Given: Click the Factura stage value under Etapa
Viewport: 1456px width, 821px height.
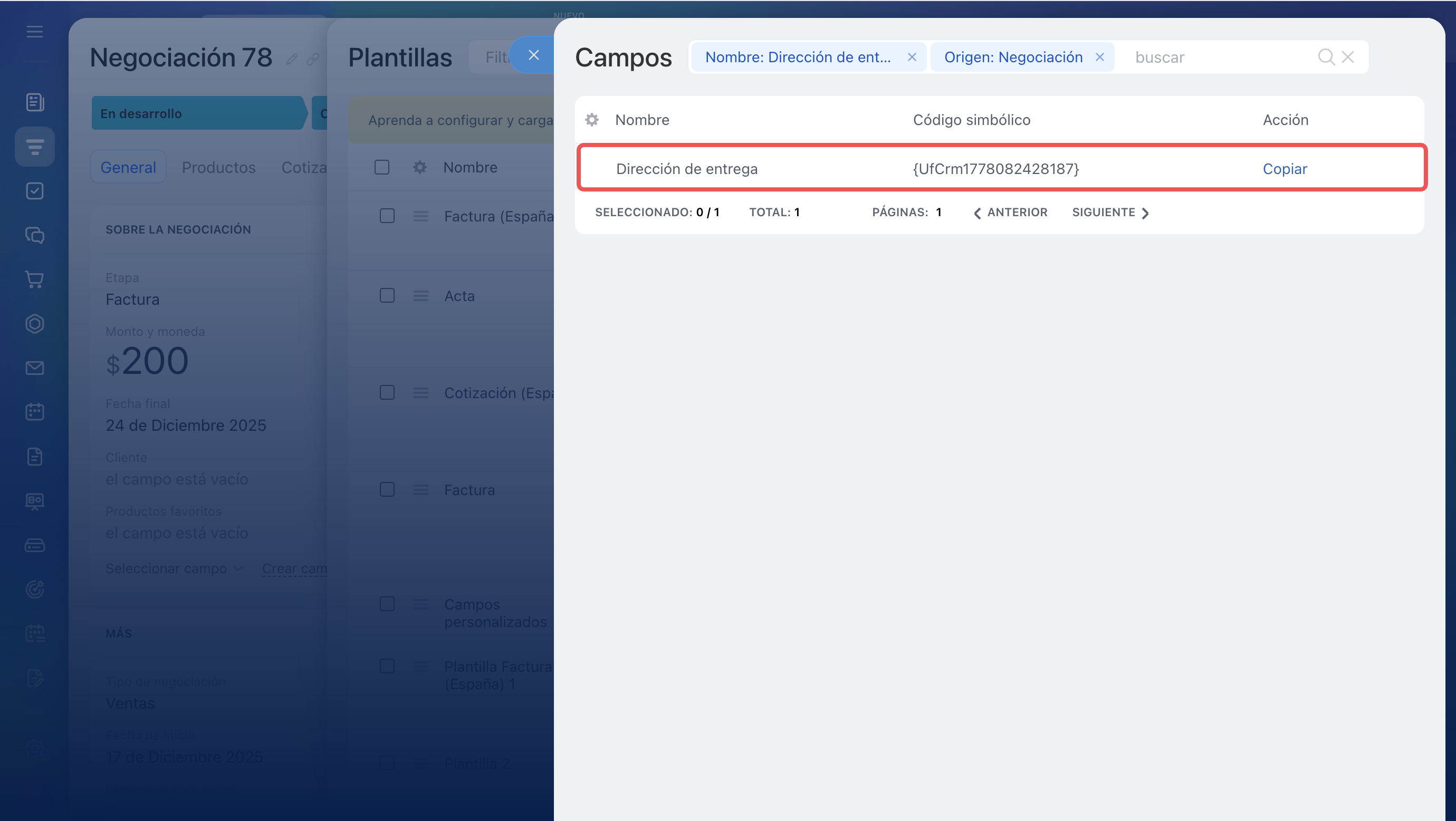Looking at the screenshot, I should point(132,299).
